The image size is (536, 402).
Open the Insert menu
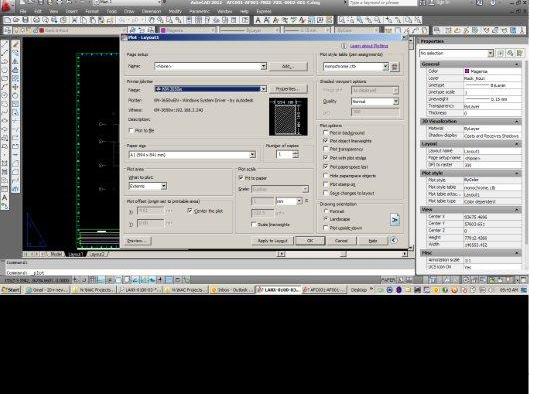point(71,11)
